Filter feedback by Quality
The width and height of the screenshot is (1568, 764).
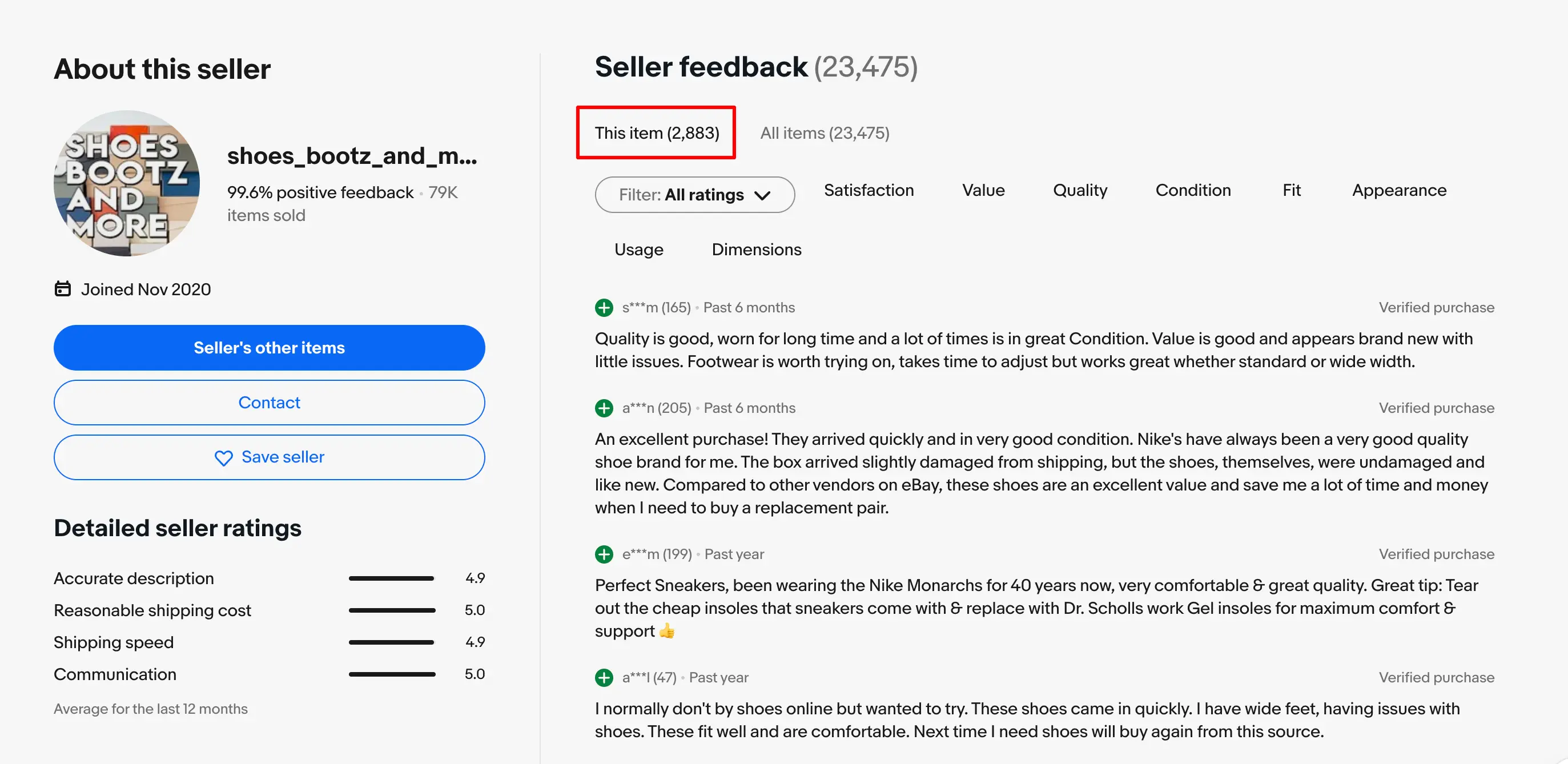(x=1080, y=191)
